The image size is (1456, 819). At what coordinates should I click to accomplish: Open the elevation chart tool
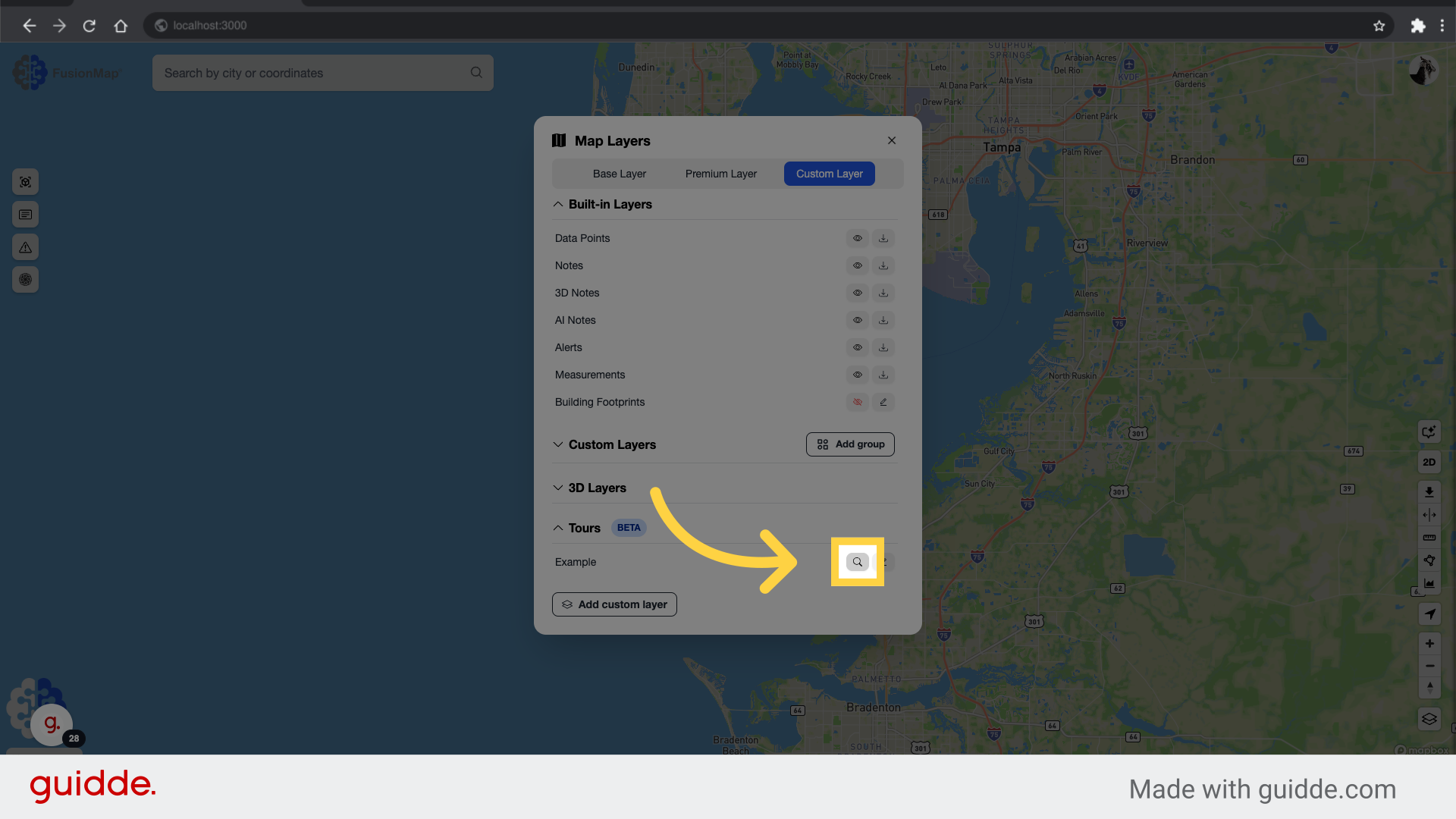click(1429, 583)
